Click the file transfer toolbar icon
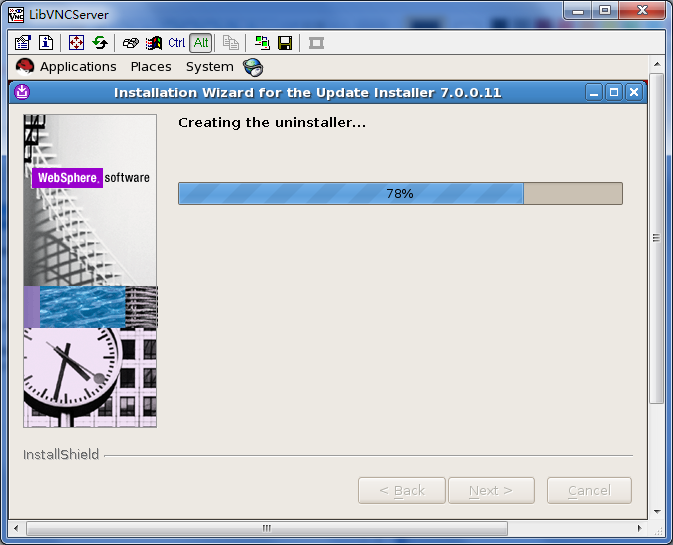 click(x=231, y=43)
